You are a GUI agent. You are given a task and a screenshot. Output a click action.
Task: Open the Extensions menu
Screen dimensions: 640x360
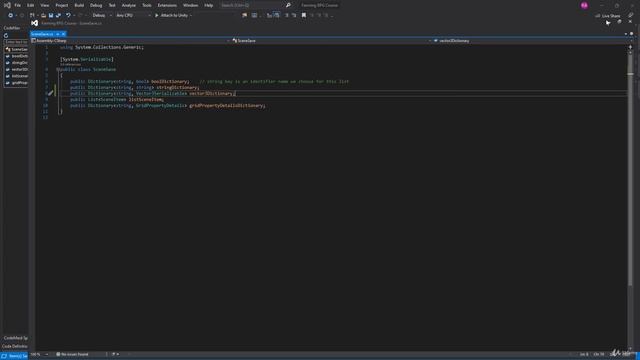(167, 5)
